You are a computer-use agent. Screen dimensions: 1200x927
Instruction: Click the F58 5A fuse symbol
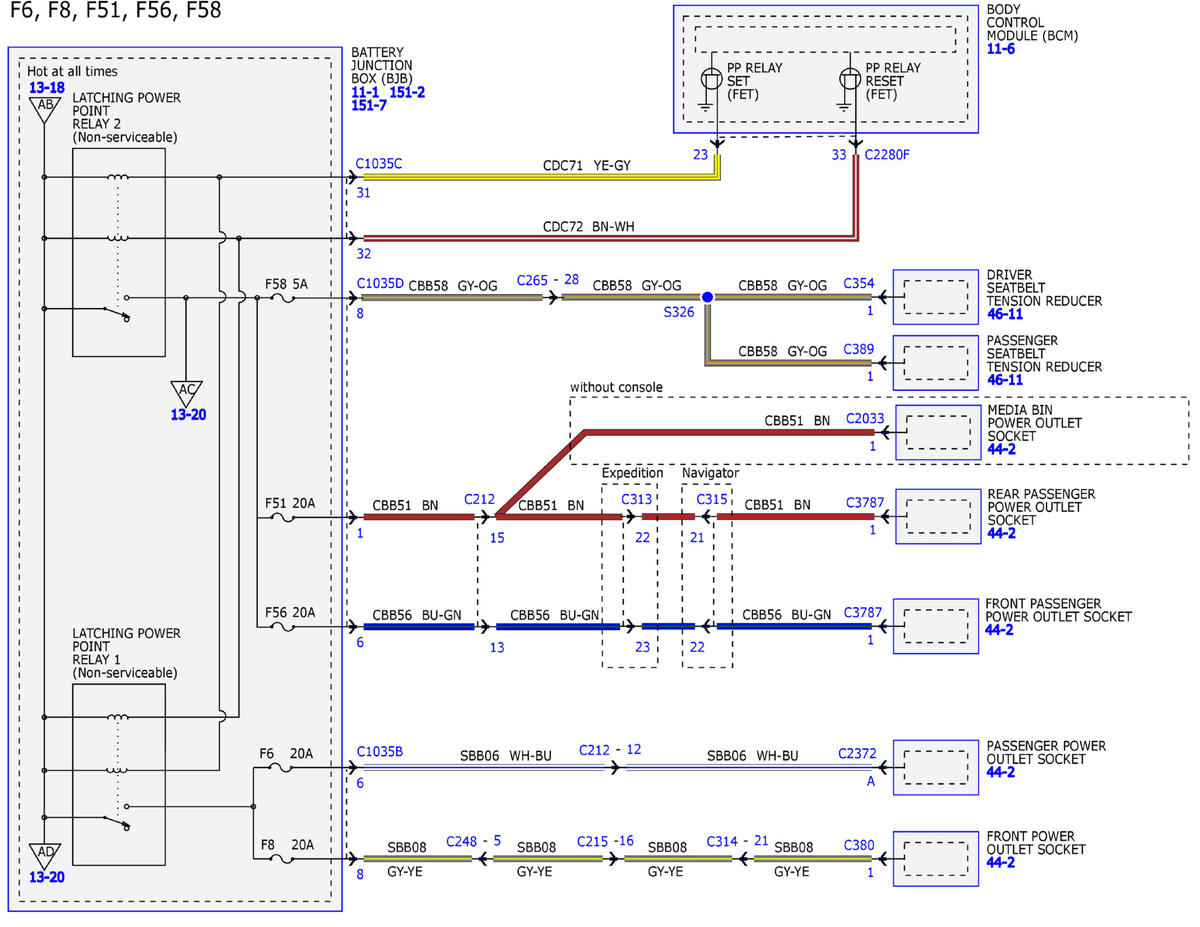282,297
